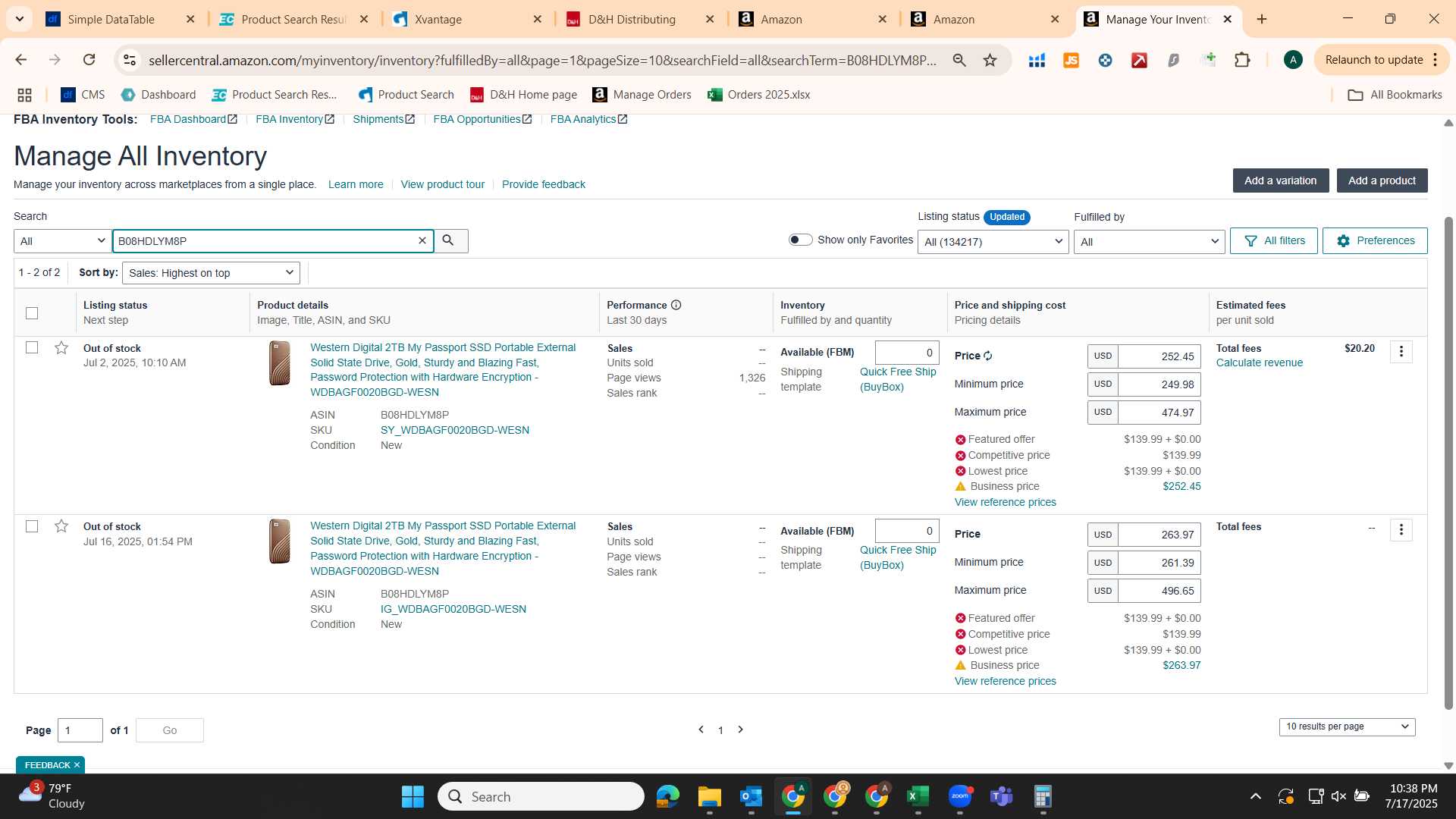The width and height of the screenshot is (1456, 819).
Task: Click the Windows Start button
Action: [413, 796]
